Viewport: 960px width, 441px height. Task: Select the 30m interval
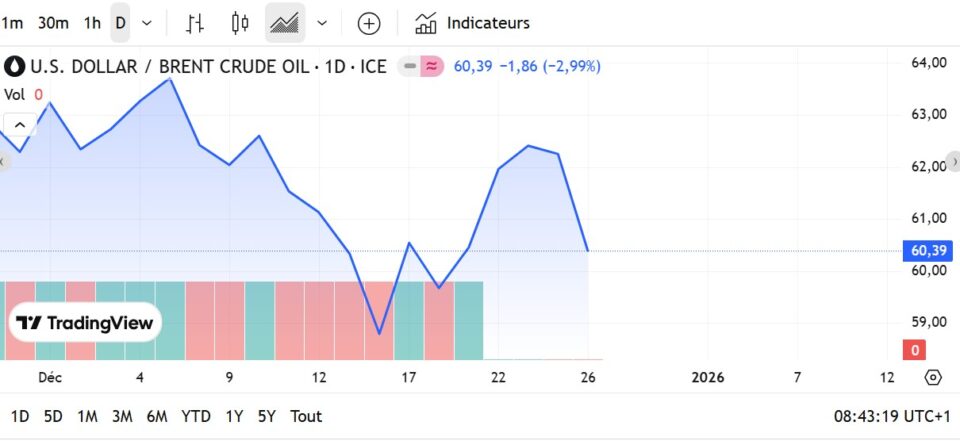point(53,22)
